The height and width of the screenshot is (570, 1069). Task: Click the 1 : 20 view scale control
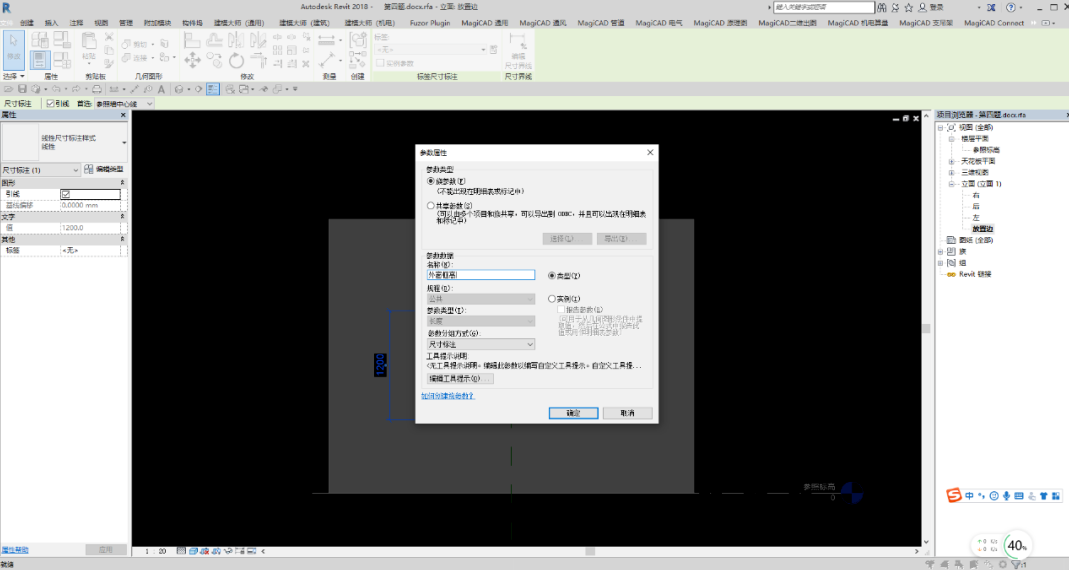(155, 551)
